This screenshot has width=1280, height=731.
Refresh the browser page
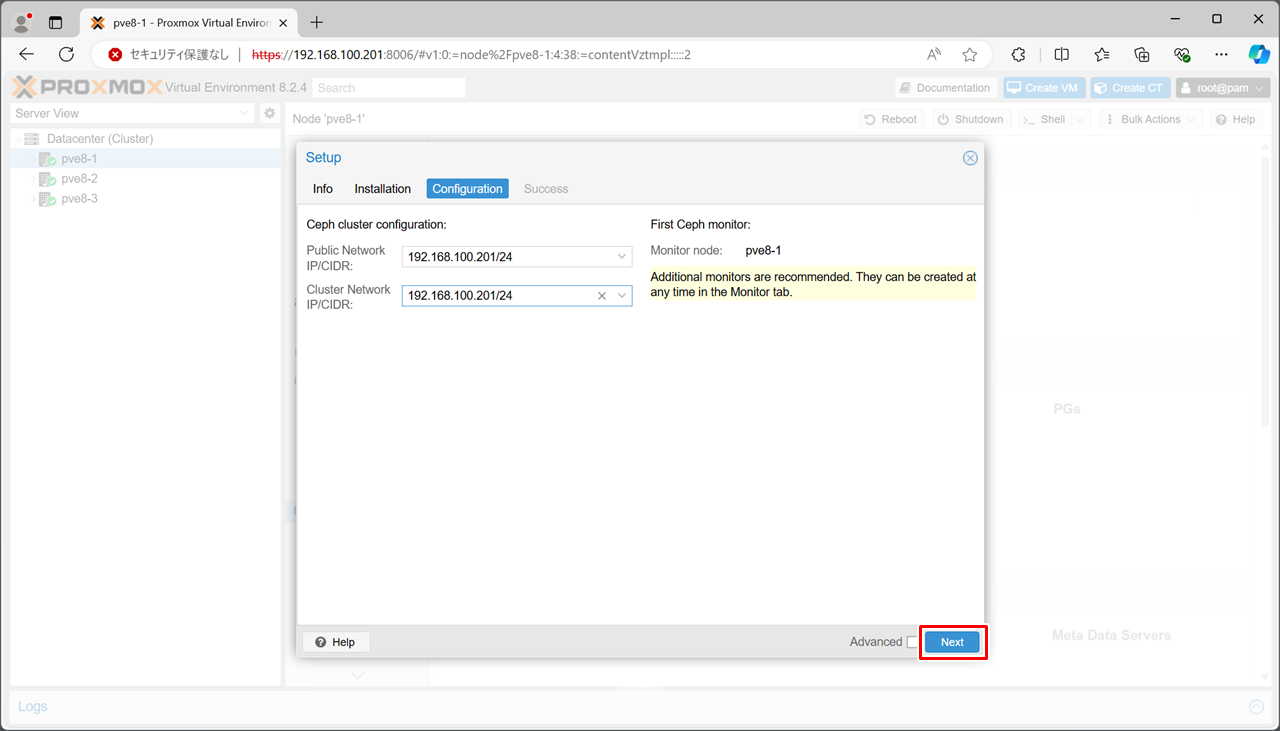67,55
